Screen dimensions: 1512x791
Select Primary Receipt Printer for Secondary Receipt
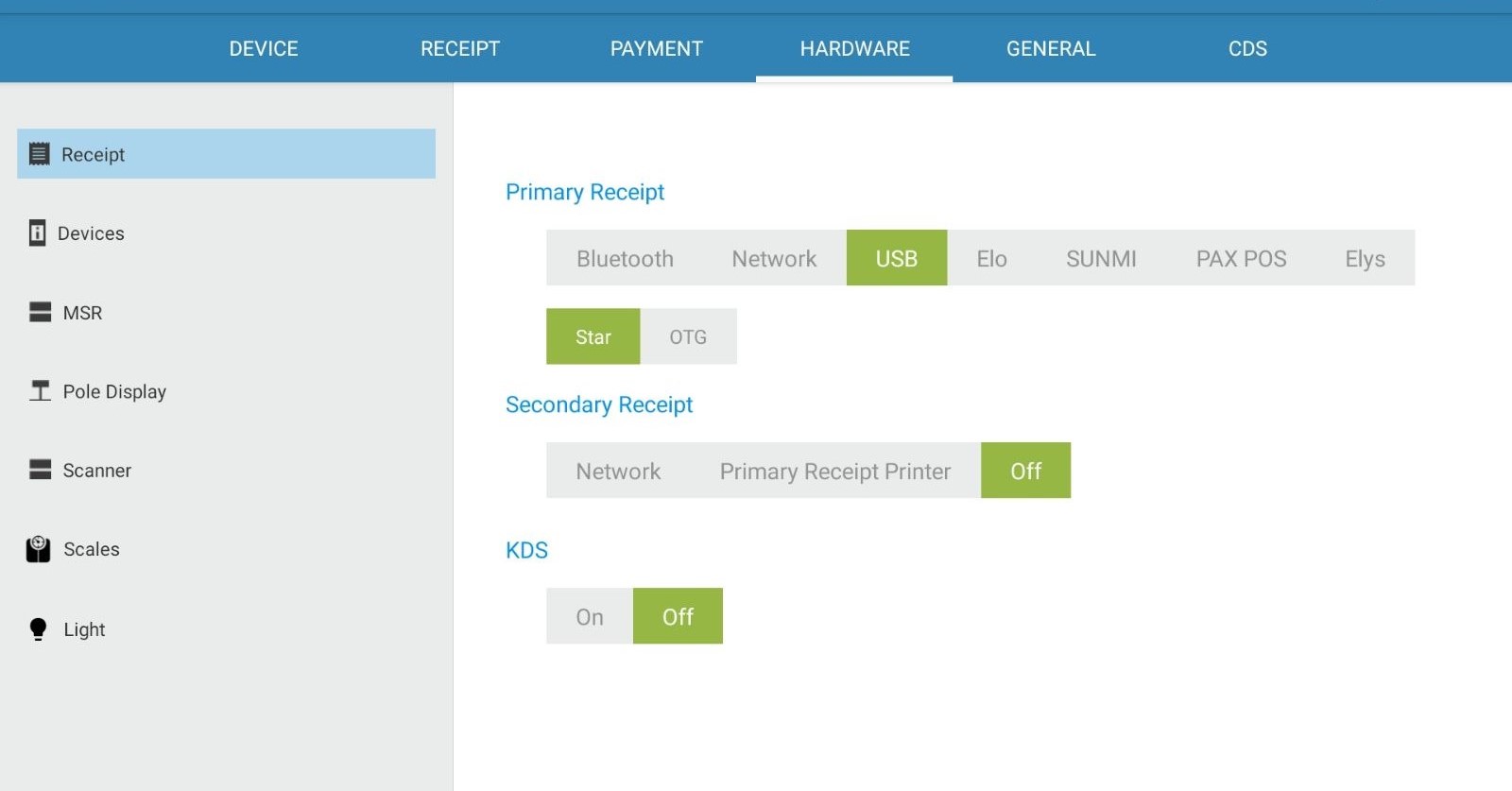[835, 471]
